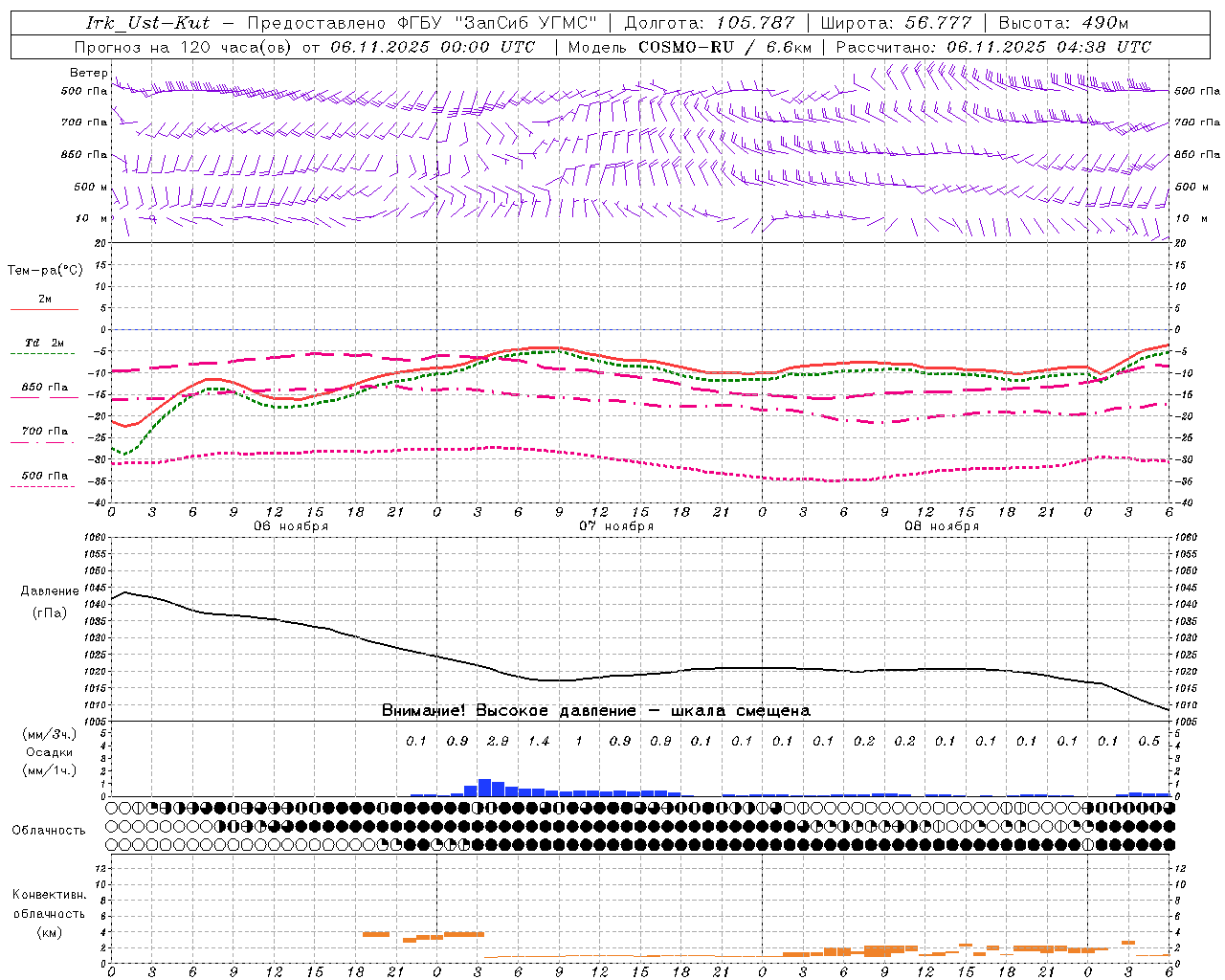Click the Осадки panel label
The width and height of the screenshot is (1225, 980).
(50, 752)
